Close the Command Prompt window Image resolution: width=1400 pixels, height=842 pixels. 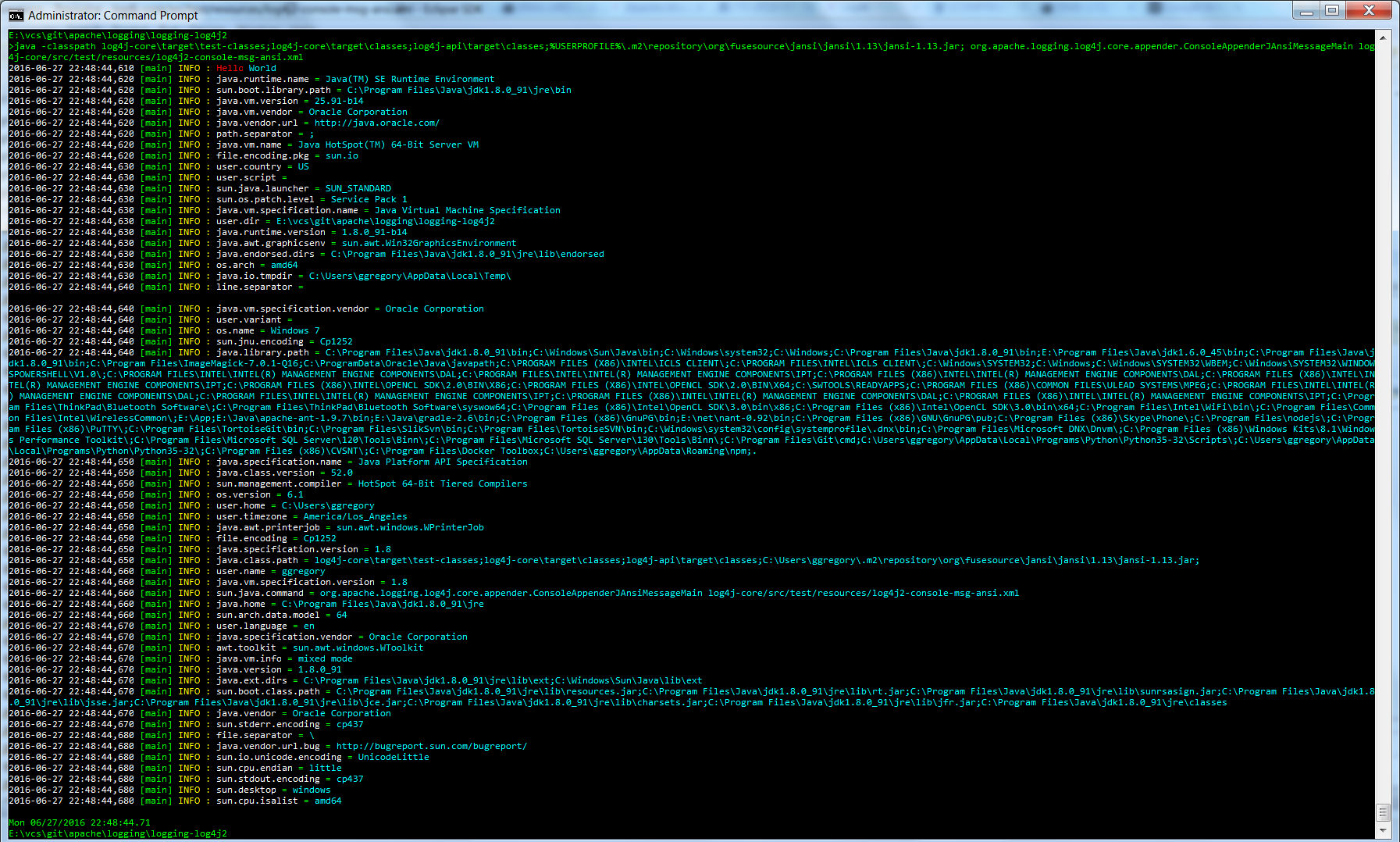[1369, 10]
